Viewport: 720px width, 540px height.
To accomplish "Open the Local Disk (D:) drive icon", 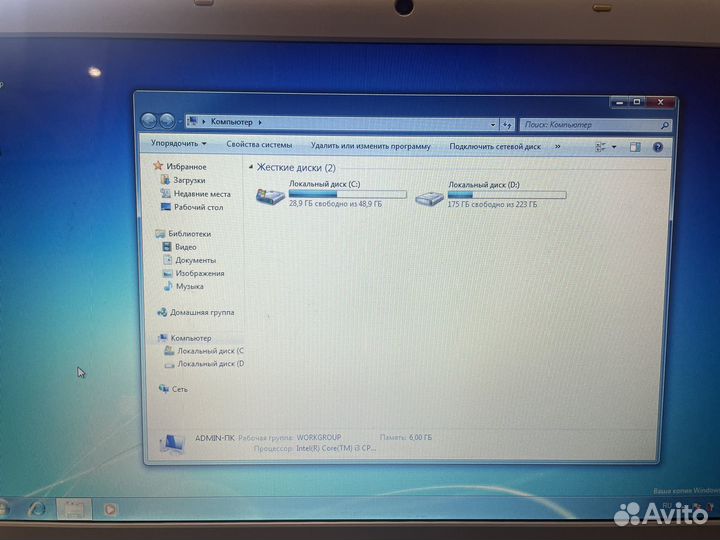I will [429, 198].
